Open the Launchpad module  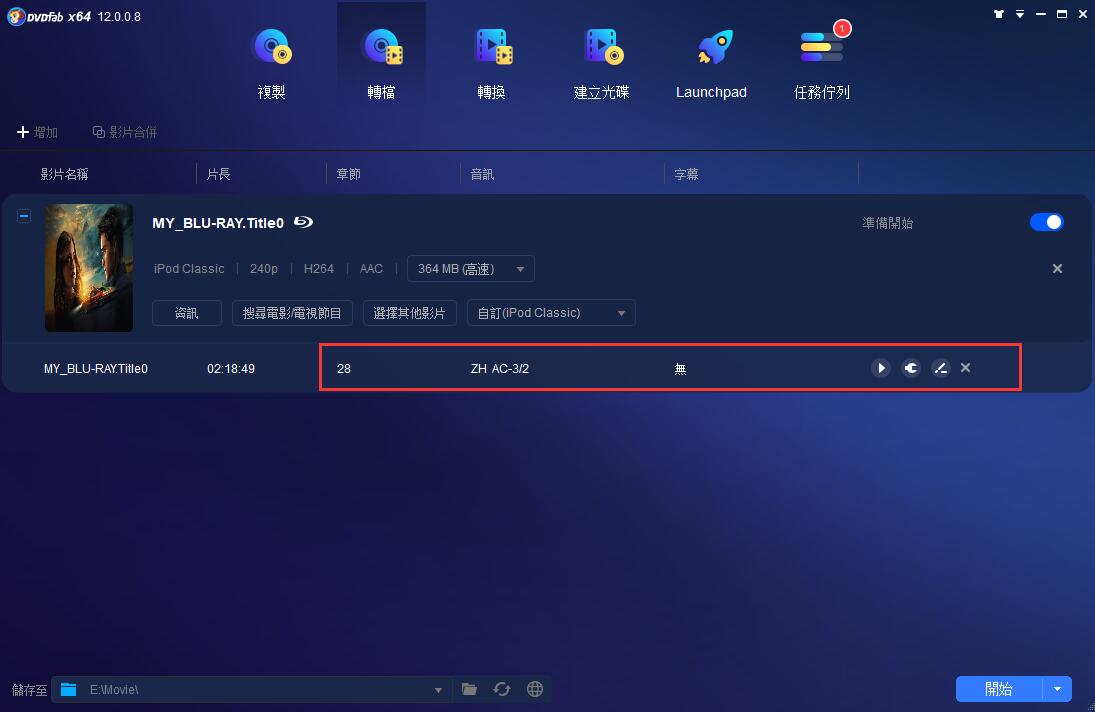click(712, 64)
